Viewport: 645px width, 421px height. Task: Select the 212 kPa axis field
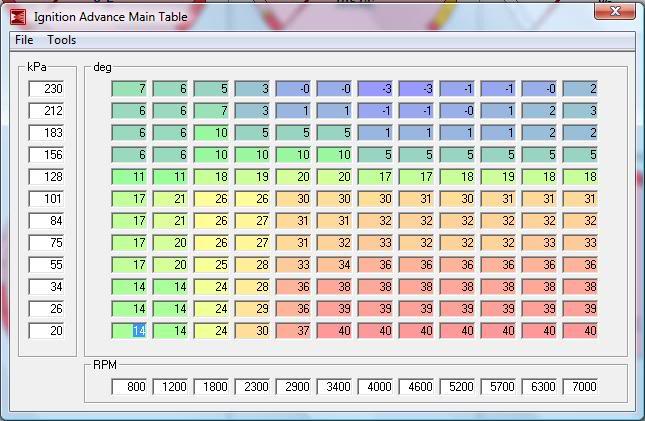tap(46, 111)
